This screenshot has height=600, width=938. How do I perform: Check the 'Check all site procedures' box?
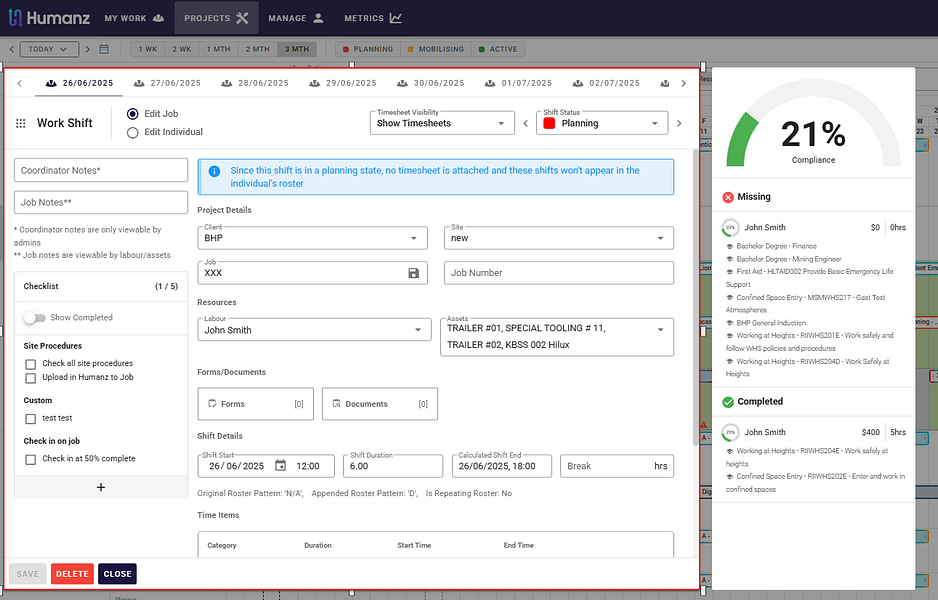[31, 364]
